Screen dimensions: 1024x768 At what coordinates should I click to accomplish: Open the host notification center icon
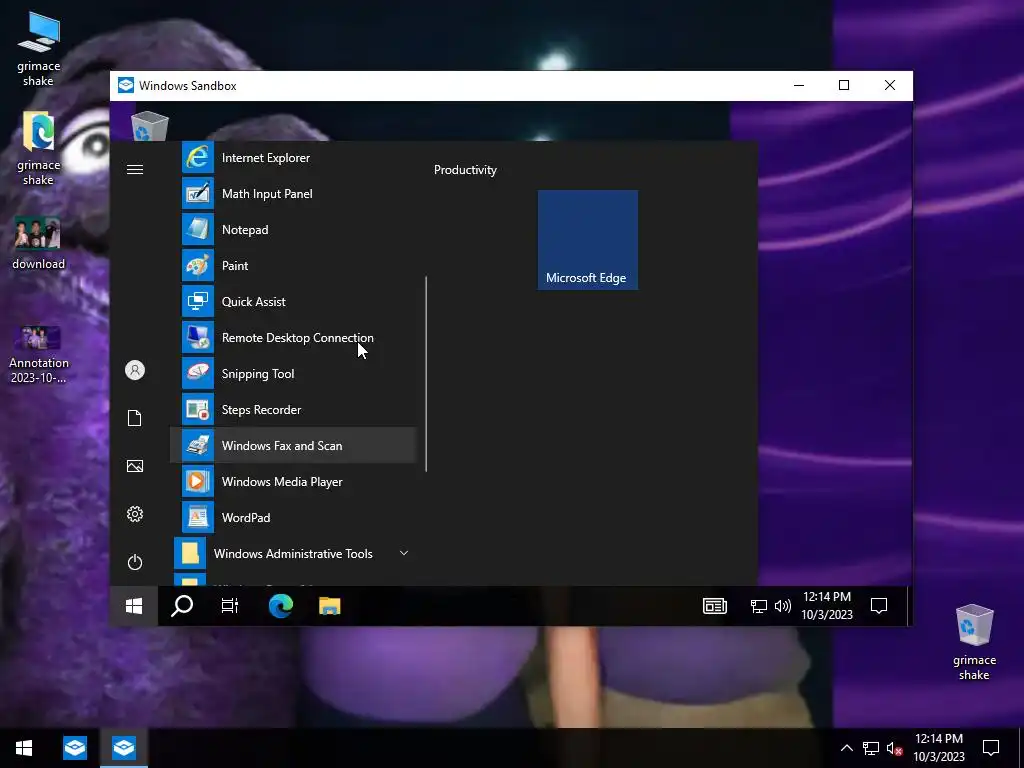click(991, 748)
